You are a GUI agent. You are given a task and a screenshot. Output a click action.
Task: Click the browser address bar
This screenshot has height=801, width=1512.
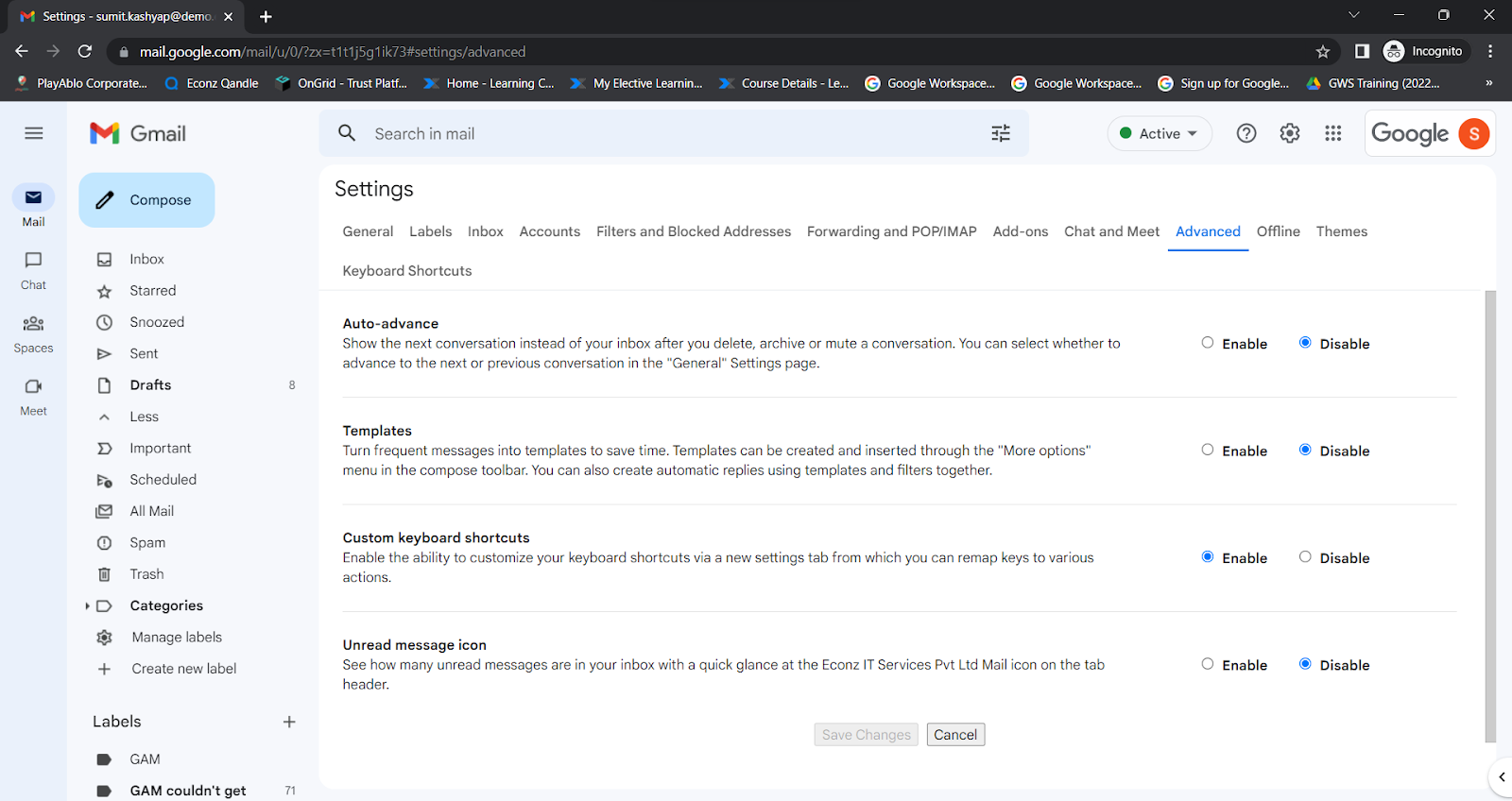pos(725,51)
